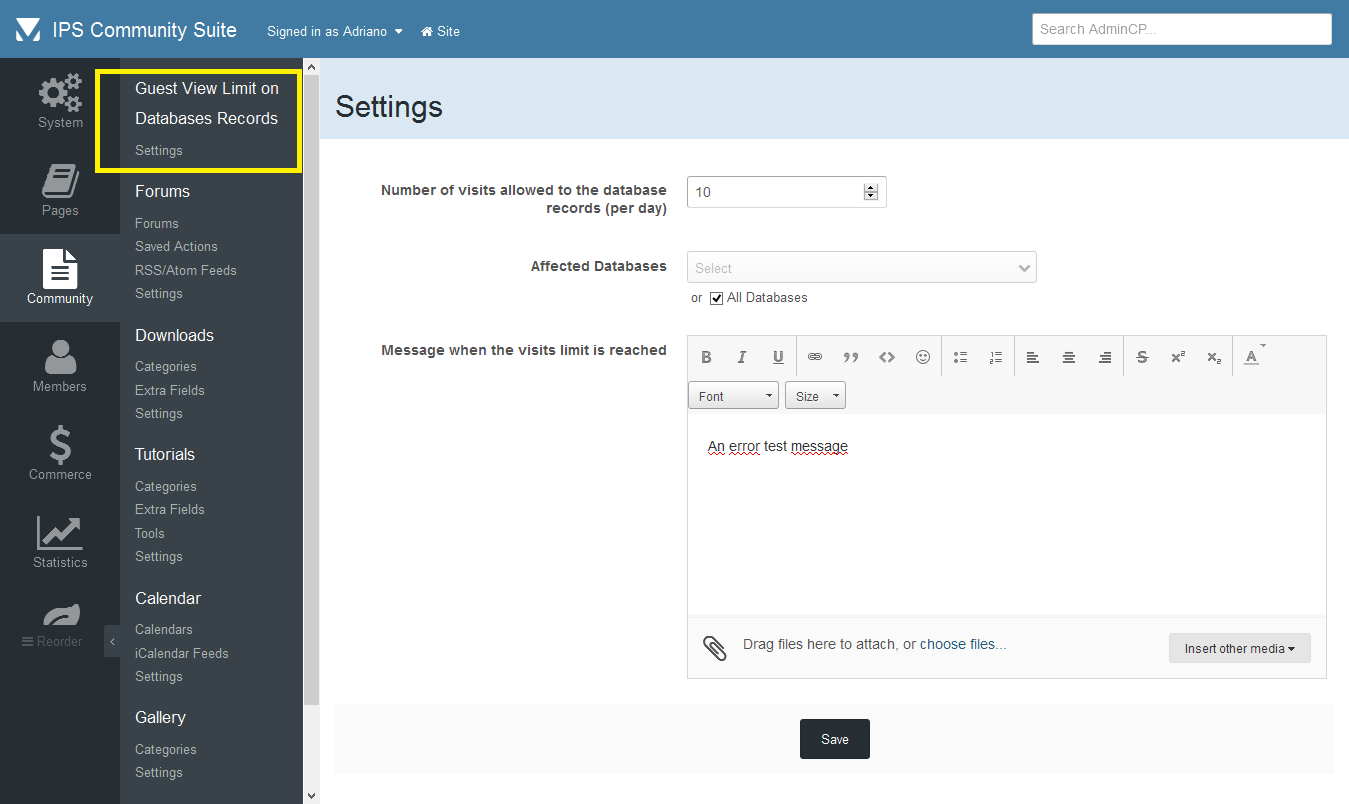Viewport: 1349px width, 804px height.
Task: Open Saved Actions under Forums
Action: (x=176, y=246)
